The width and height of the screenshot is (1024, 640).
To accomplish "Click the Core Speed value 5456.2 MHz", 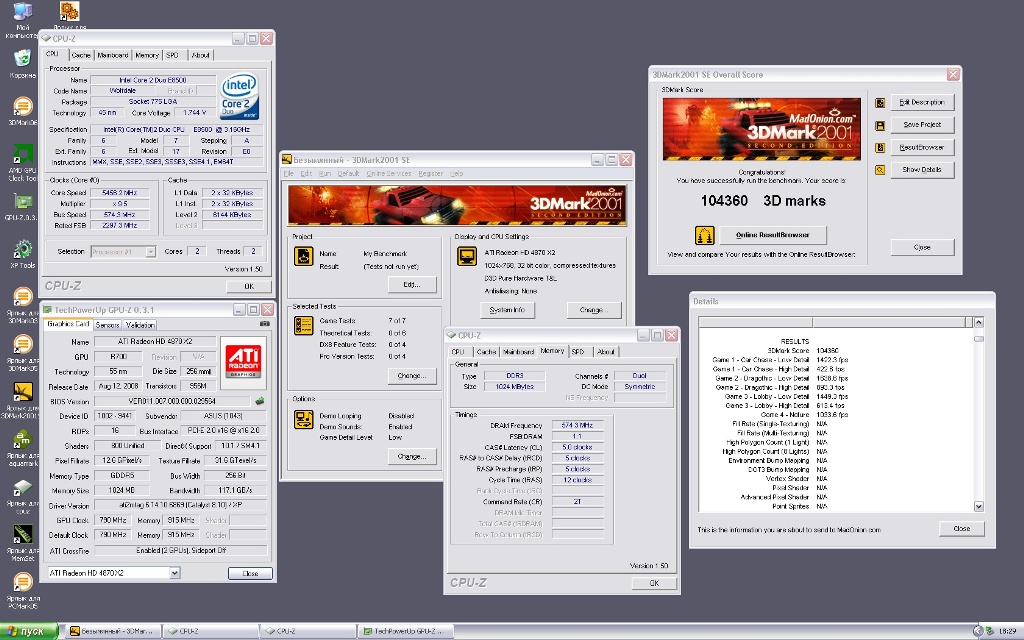I will 120,193.
